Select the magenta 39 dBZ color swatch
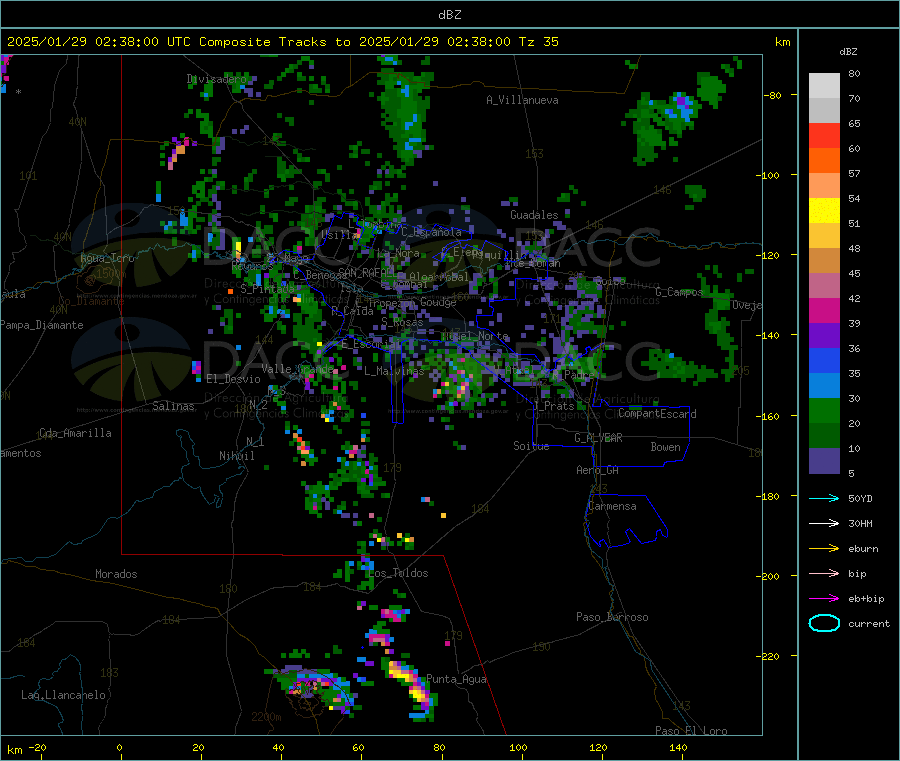900x761 pixels. (824, 310)
